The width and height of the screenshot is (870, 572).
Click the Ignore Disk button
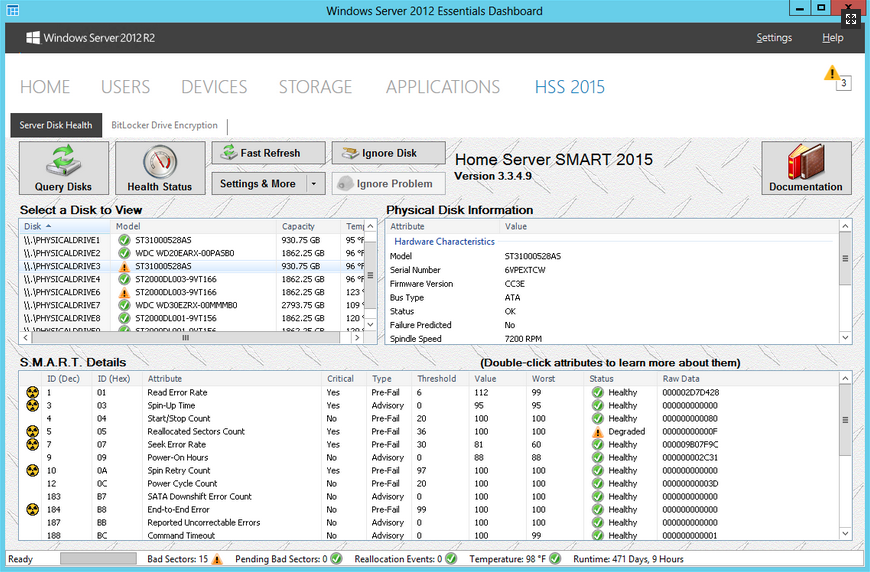tap(388, 153)
